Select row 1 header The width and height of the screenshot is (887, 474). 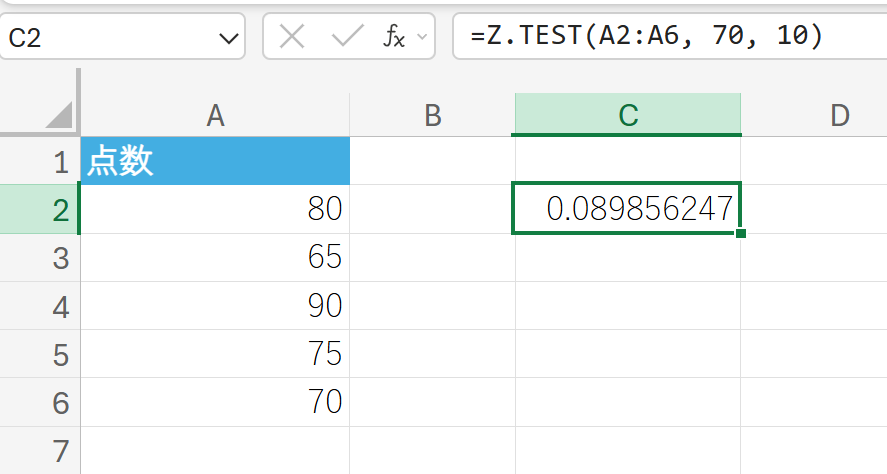click(x=60, y=162)
